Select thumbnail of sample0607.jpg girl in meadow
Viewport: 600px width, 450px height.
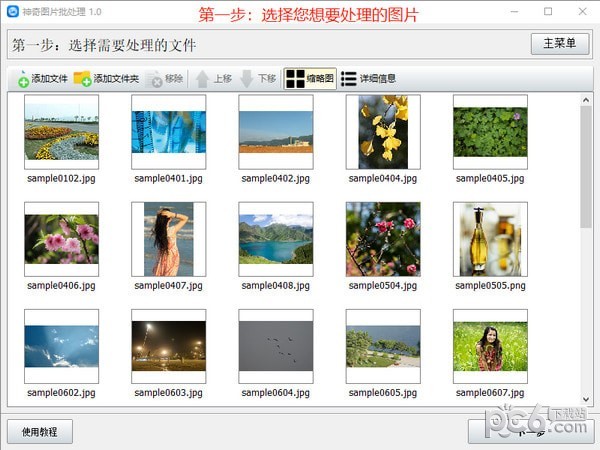click(x=490, y=346)
